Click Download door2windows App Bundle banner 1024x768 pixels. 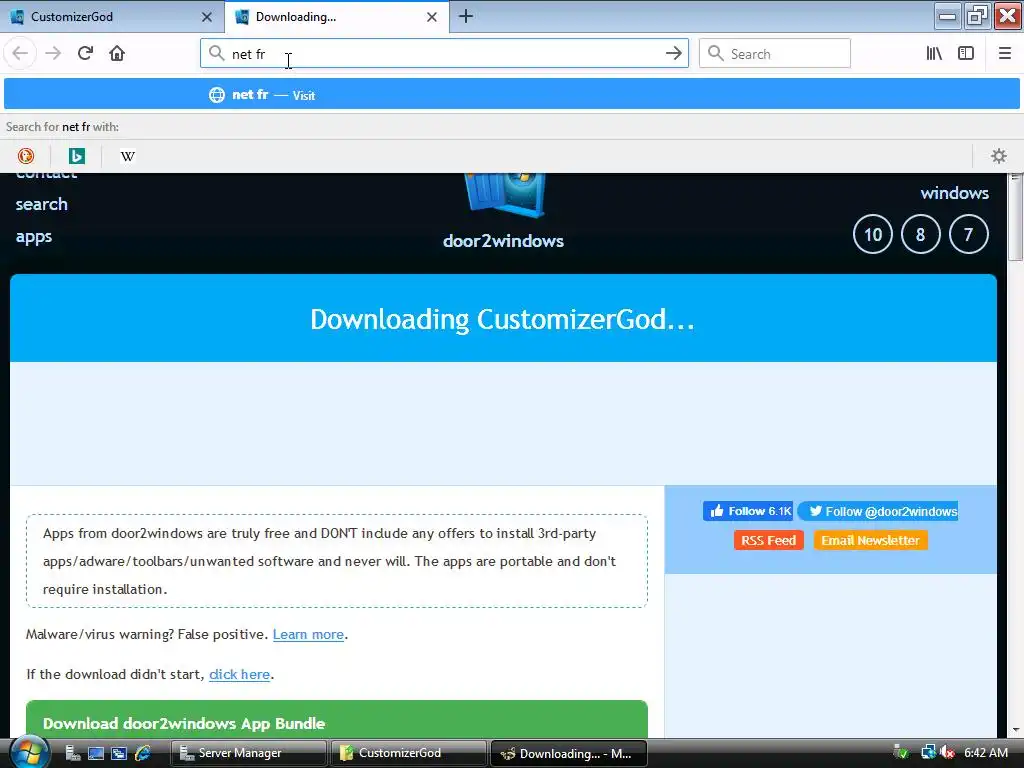337,720
